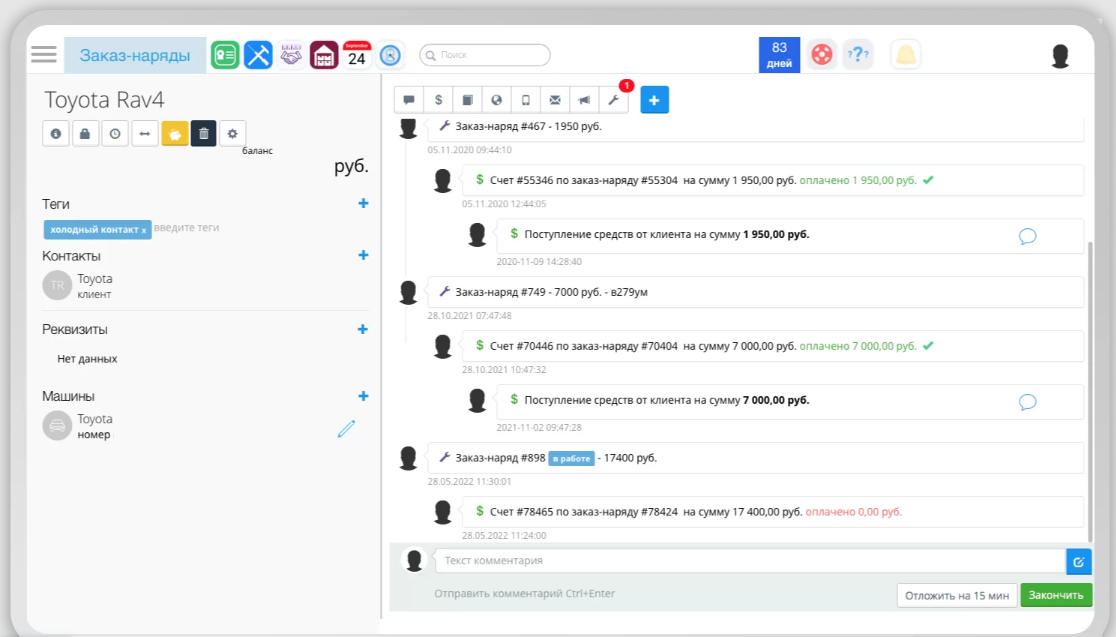Open the blue tools work orders icon
The image size is (1116, 637).
(258, 55)
